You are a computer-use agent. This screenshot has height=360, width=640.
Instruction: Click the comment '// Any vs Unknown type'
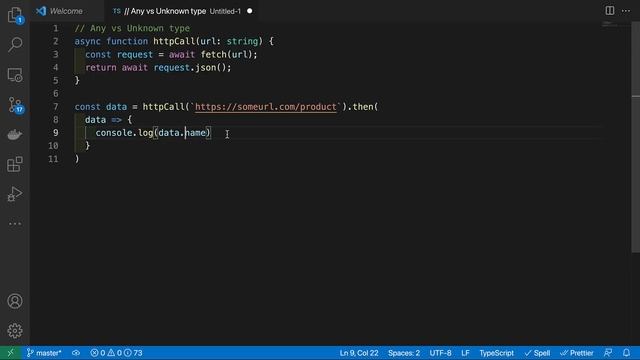pos(132,28)
